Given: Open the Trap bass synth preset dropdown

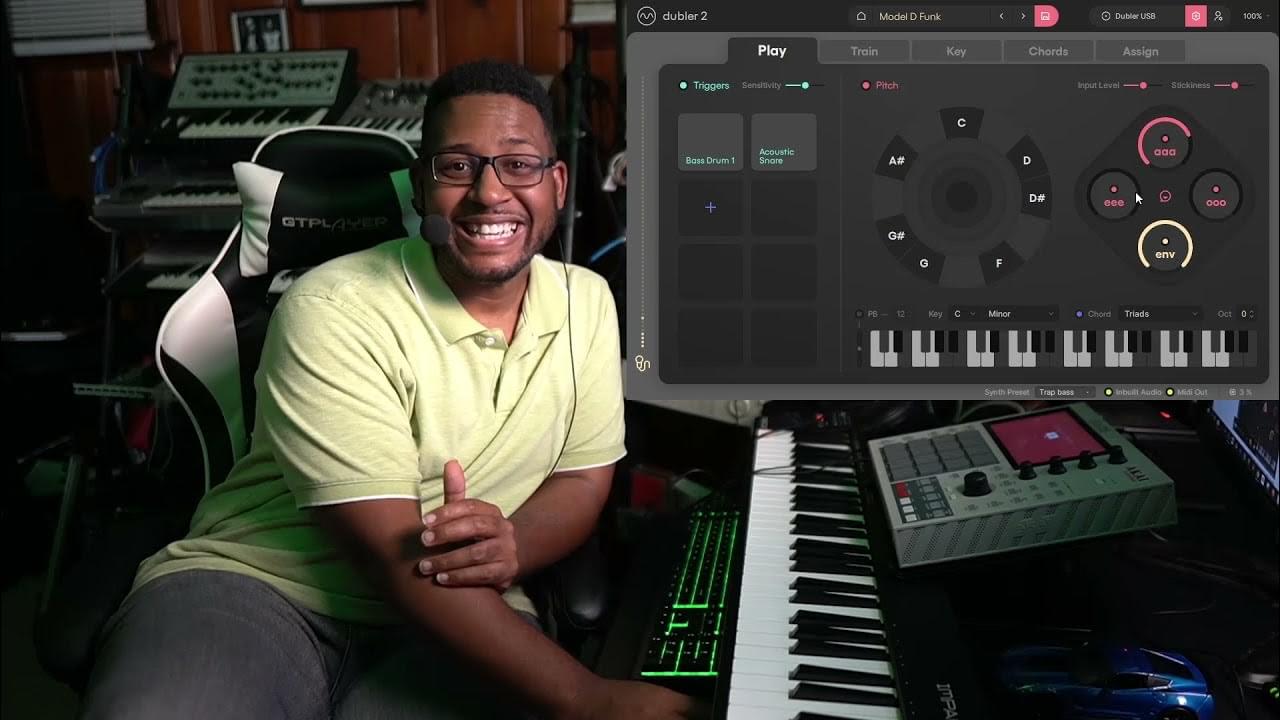Looking at the screenshot, I should point(1064,392).
